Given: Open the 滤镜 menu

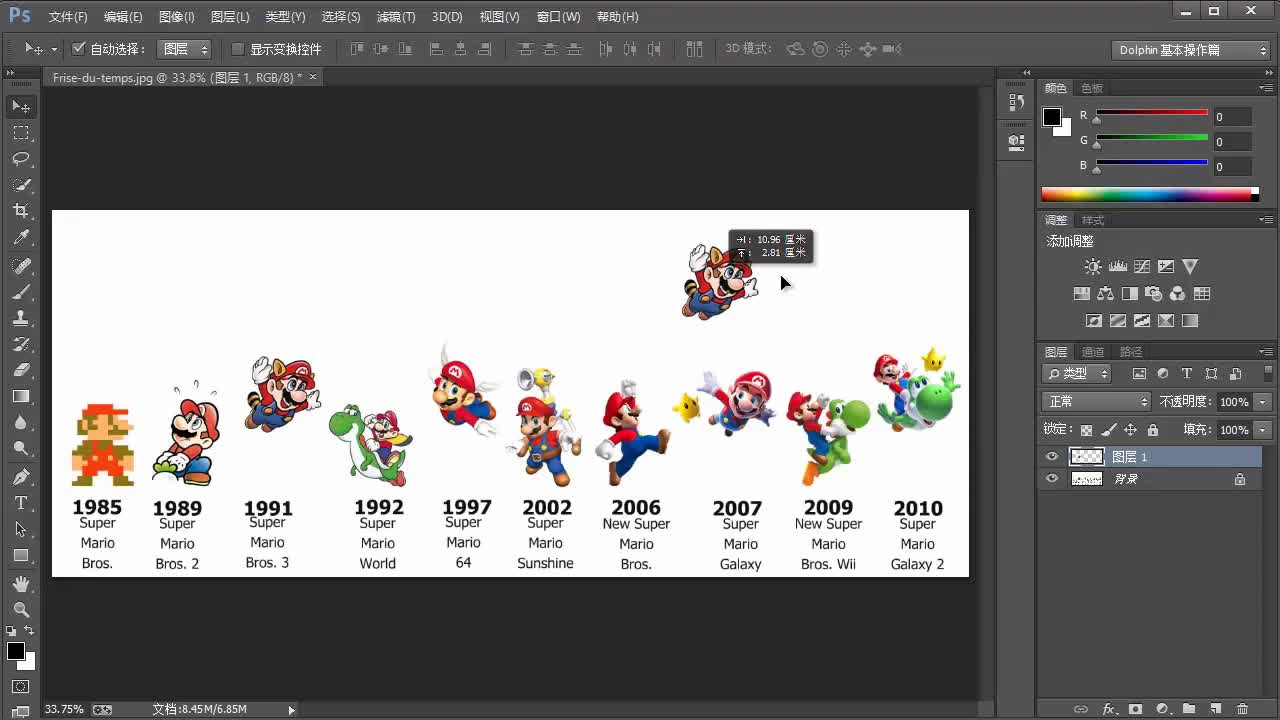Looking at the screenshot, I should click(x=395, y=16).
